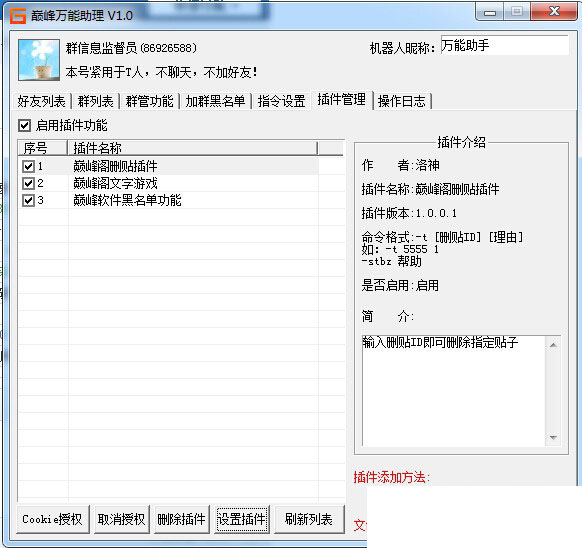Go to 指令设置 tab
The width and height of the screenshot is (582, 548).
point(281,101)
